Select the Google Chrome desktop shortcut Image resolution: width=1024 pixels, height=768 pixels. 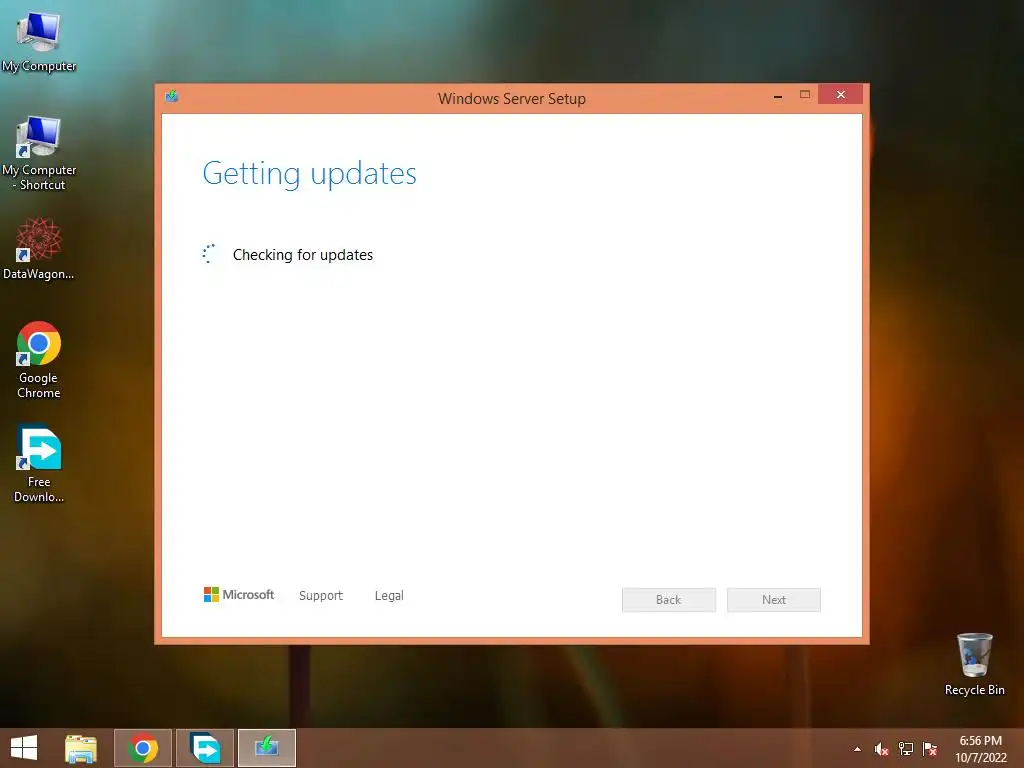[x=39, y=359]
